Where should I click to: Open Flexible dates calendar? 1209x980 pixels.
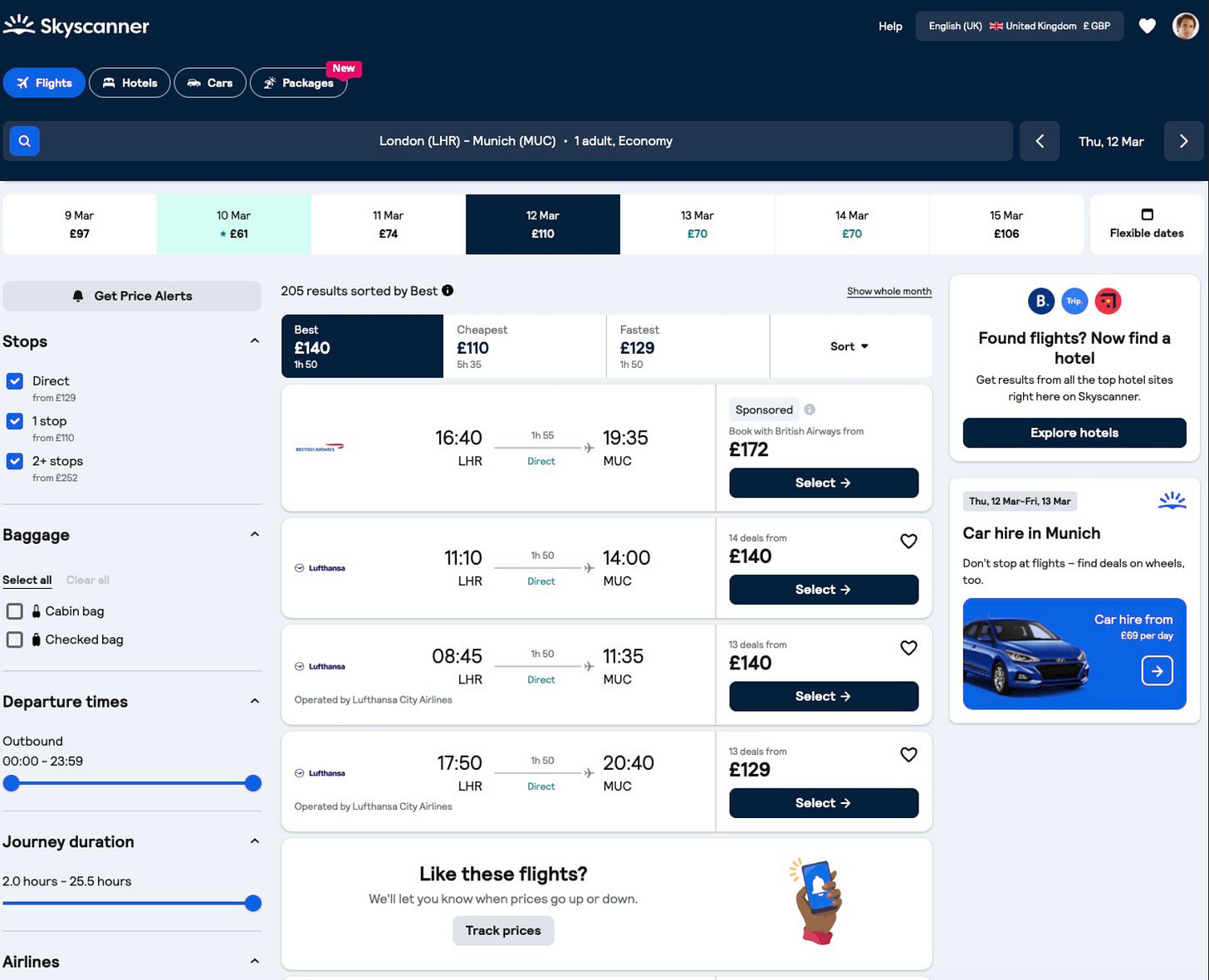tap(1146, 224)
